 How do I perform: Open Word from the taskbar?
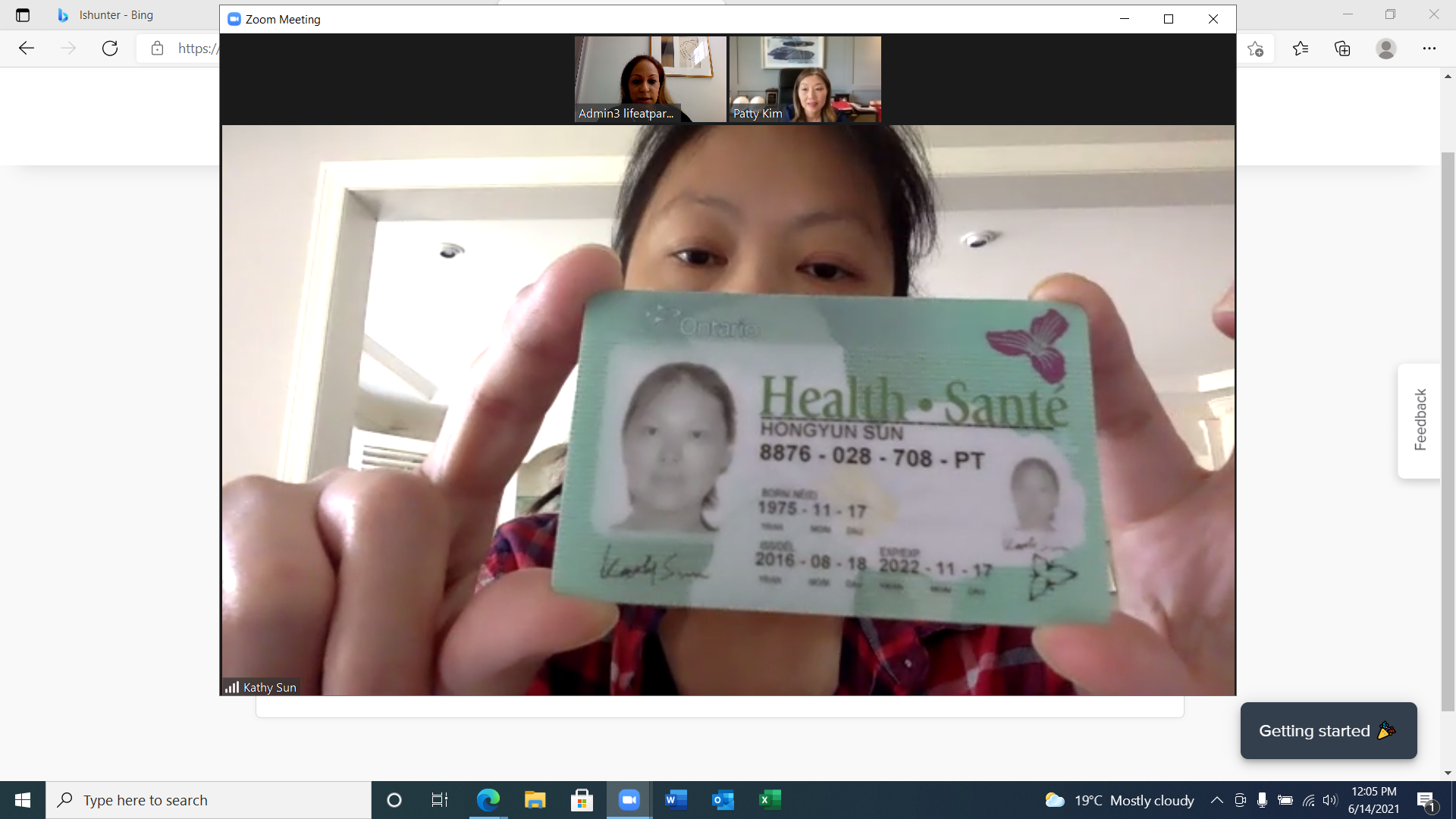pyautogui.click(x=676, y=800)
